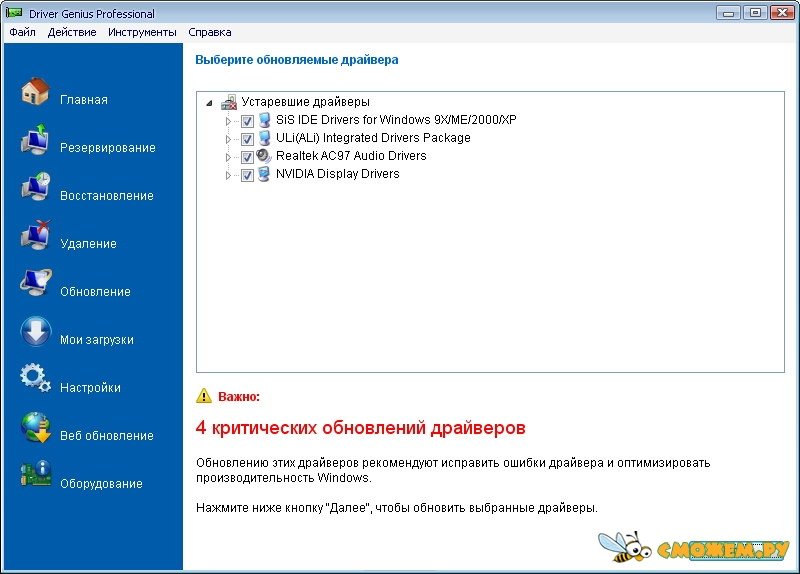
Task: Open the Файл menu
Action: click(22, 32)
